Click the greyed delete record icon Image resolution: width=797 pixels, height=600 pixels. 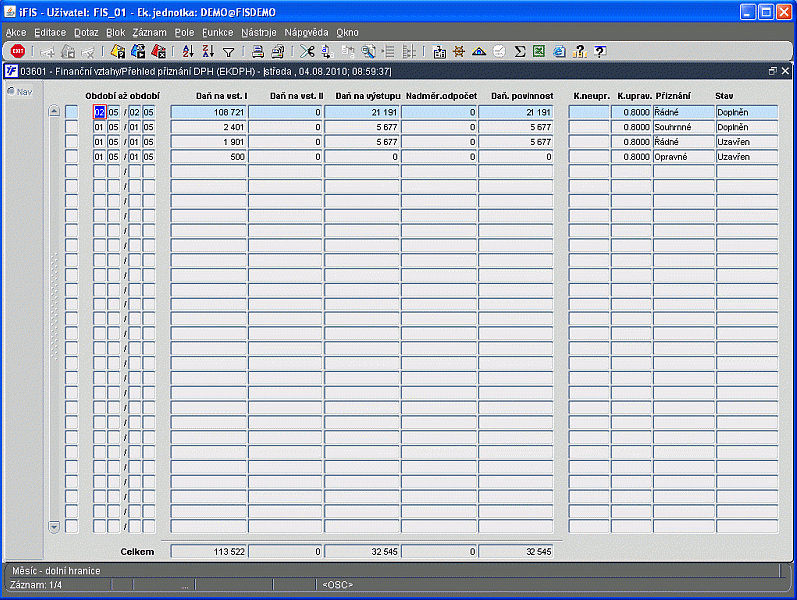[88, 52]
